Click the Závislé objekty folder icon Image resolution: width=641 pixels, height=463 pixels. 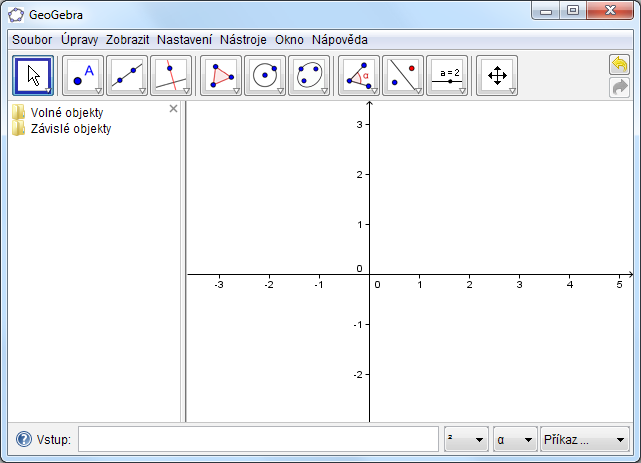[18, 128]
